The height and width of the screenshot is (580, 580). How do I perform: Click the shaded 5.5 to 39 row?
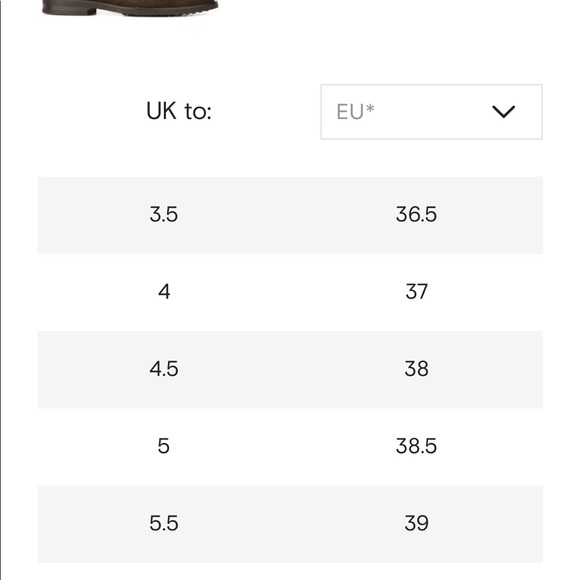290,524
